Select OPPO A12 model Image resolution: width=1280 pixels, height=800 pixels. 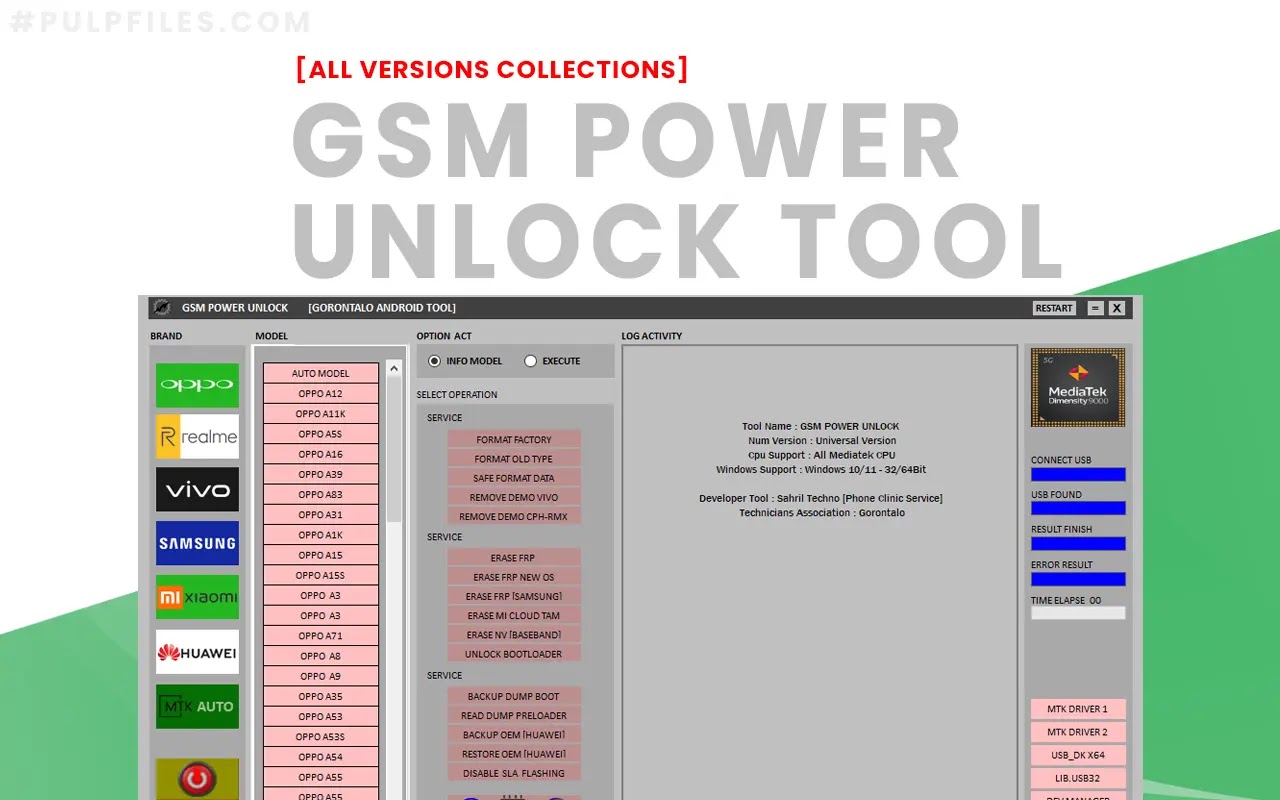point(321,394)
